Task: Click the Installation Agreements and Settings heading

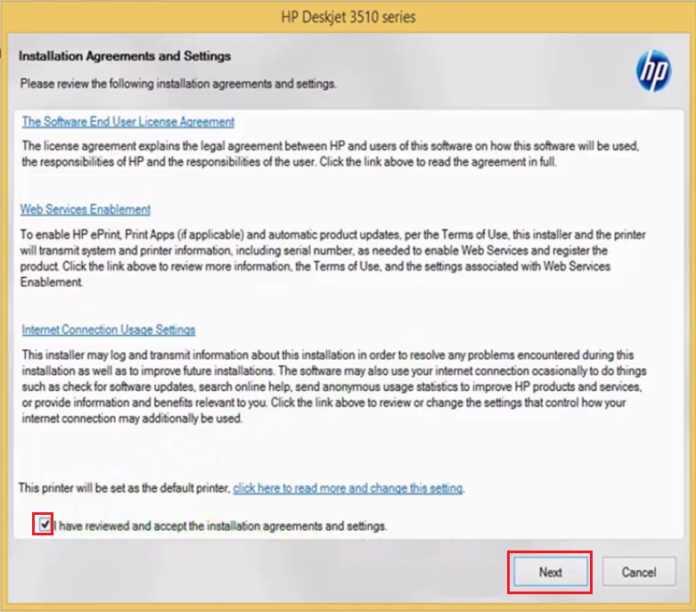Action: tap(125, 56)
